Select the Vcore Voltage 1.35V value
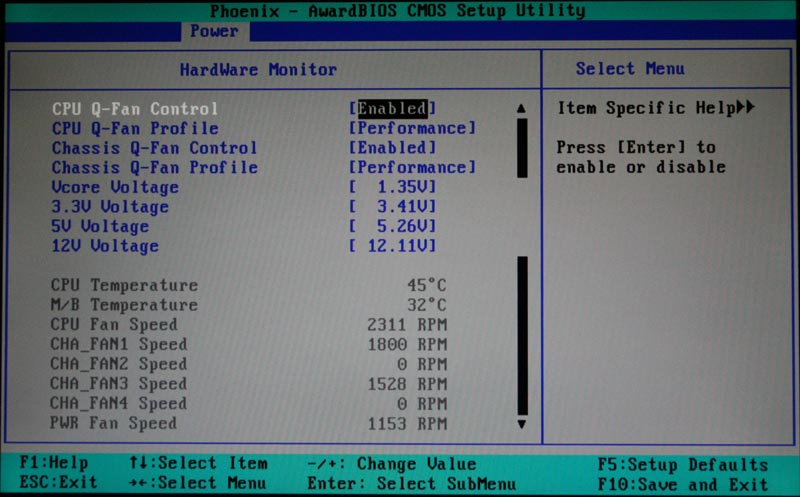This screenshot has width=800, height=497. coord(392,187)
